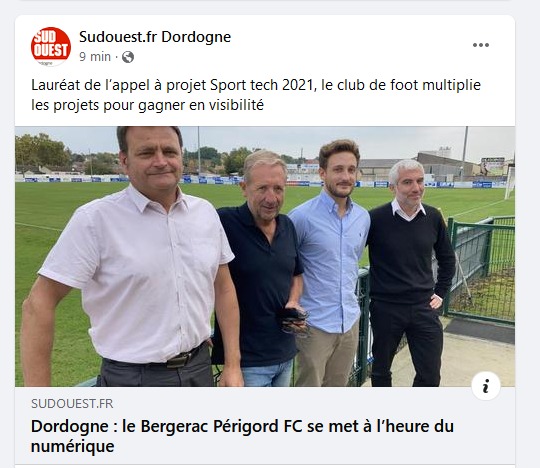Click the trees at the photo's top left
Viewport: 540px width, 468px height.
pyautogui.click(x=43, y=151)
